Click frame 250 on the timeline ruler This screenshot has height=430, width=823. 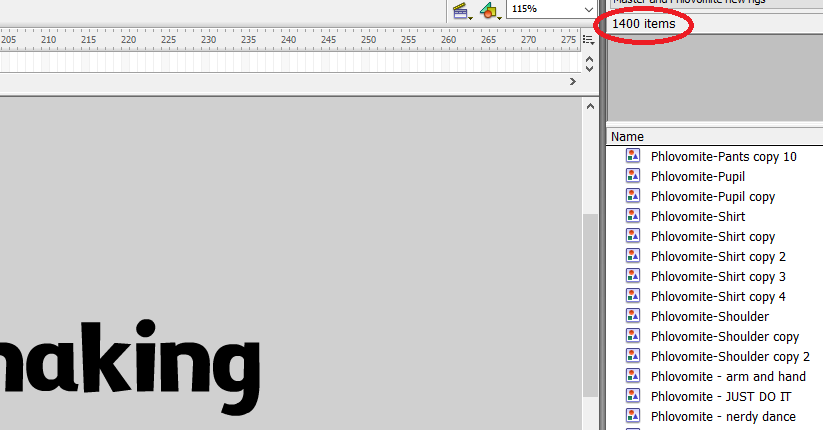368,40
